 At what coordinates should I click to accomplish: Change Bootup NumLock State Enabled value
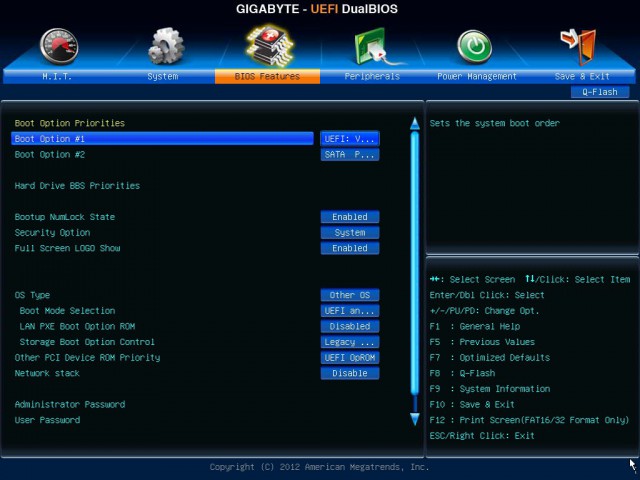click(x=350, y=217)
